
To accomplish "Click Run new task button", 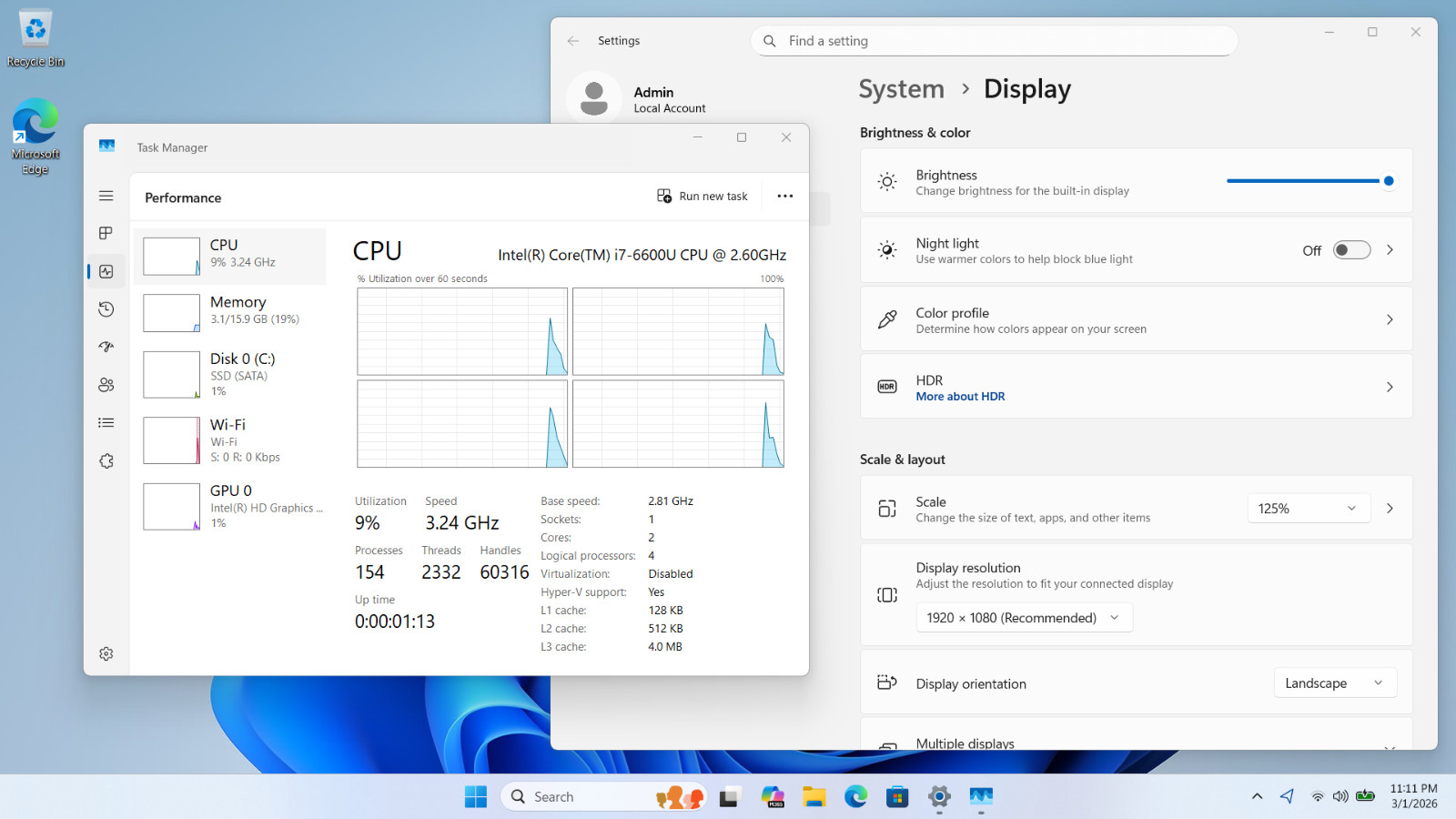I will [703, 196].
